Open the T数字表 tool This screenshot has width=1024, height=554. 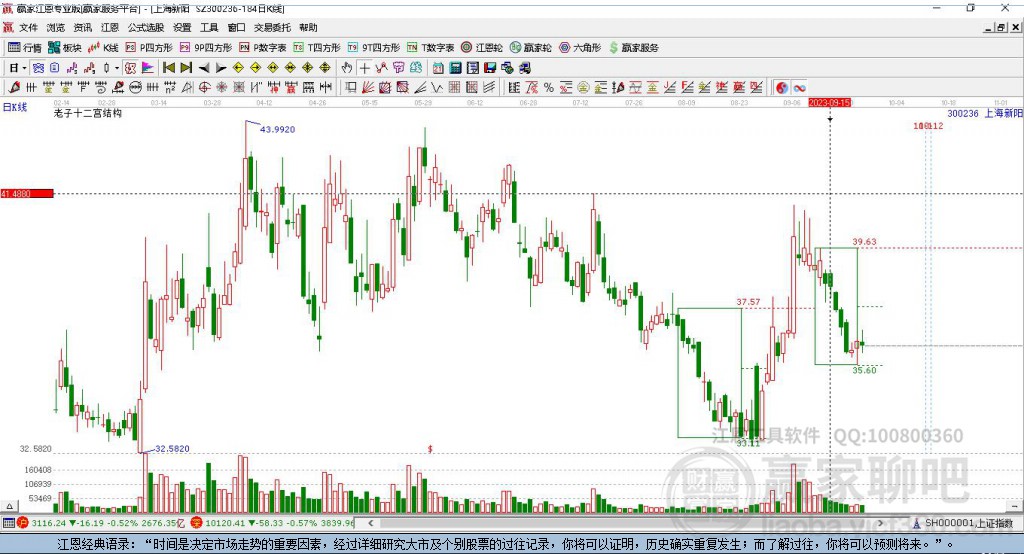[430, 48]
